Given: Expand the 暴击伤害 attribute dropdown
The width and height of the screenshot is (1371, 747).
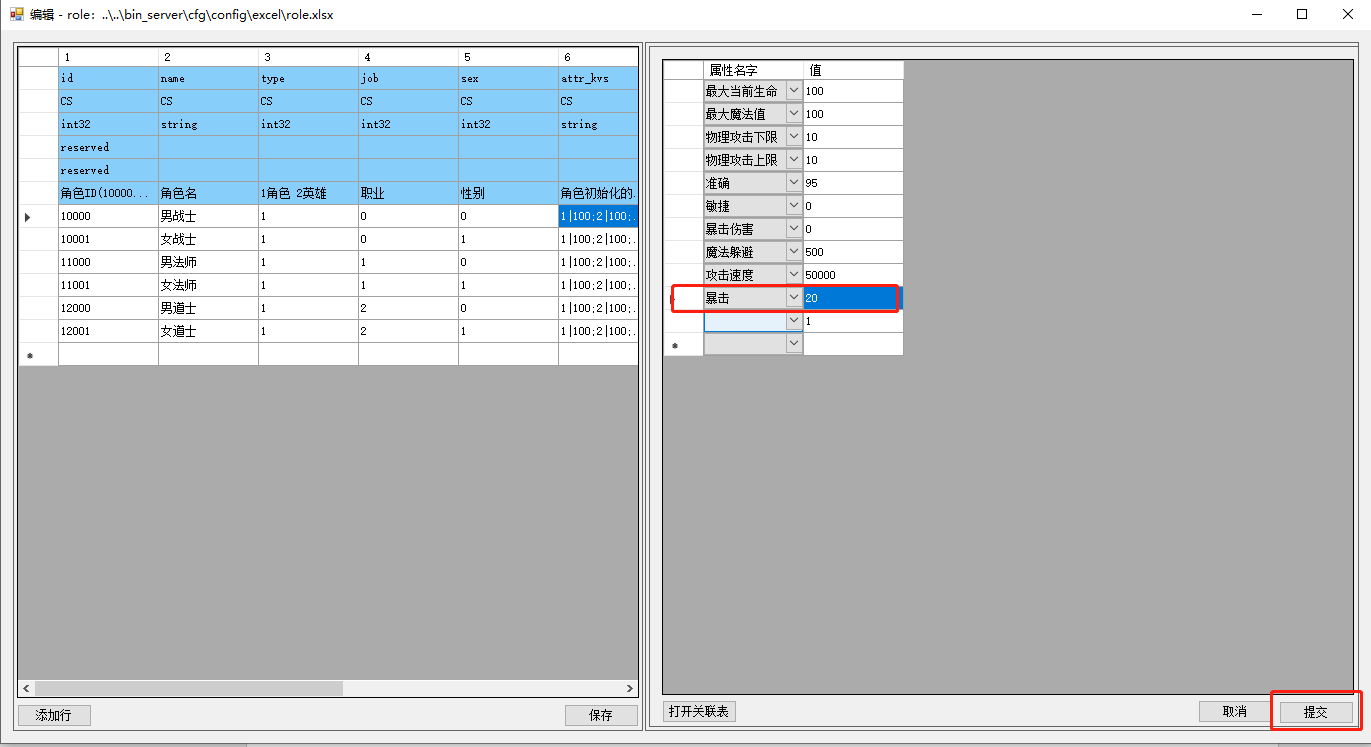Looking at the screenshot, I should (794, 229).
